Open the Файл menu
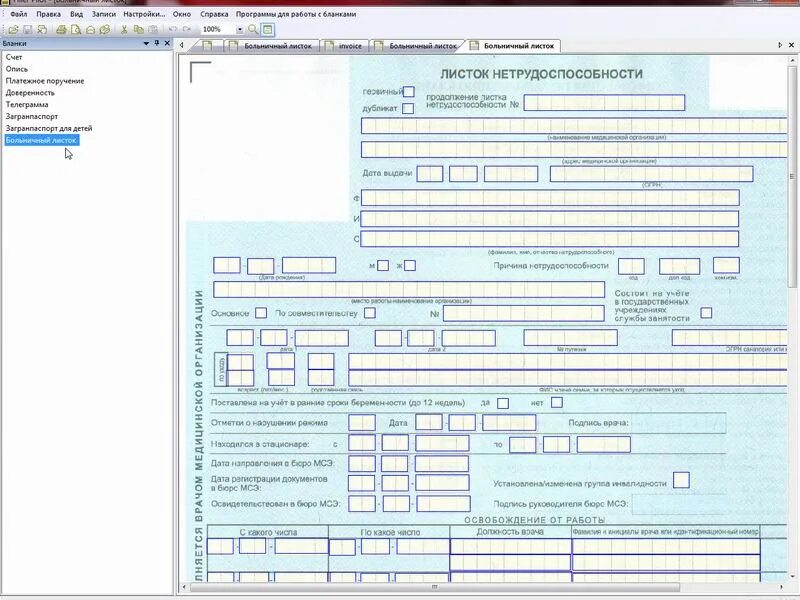This screenshot has height=600, width=800. coord(18,14)
